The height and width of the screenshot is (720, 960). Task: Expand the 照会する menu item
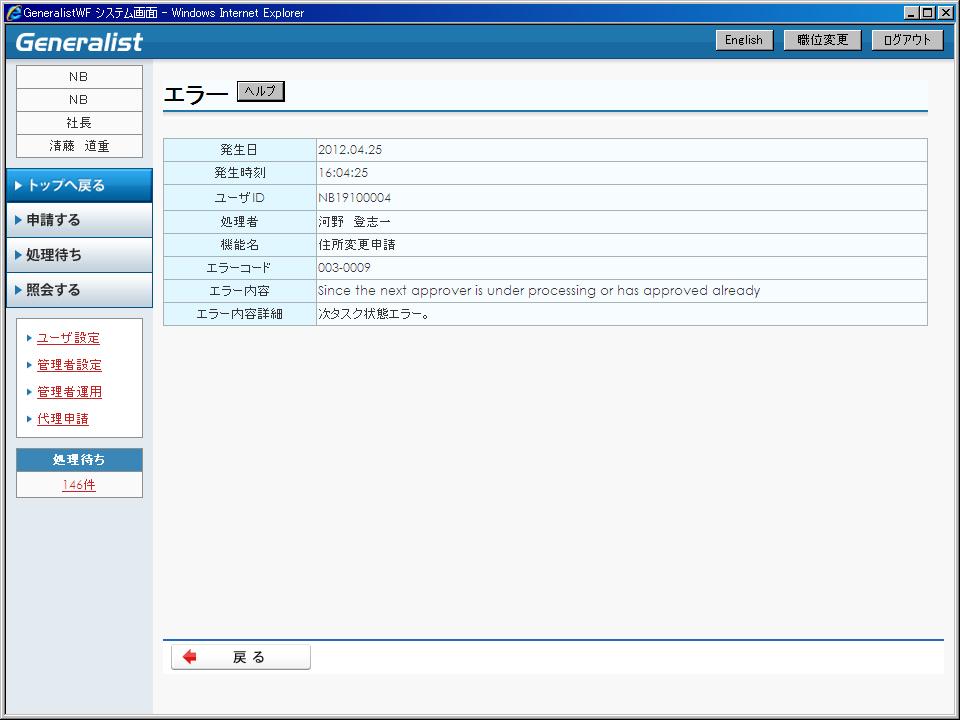tap(79, 290)
